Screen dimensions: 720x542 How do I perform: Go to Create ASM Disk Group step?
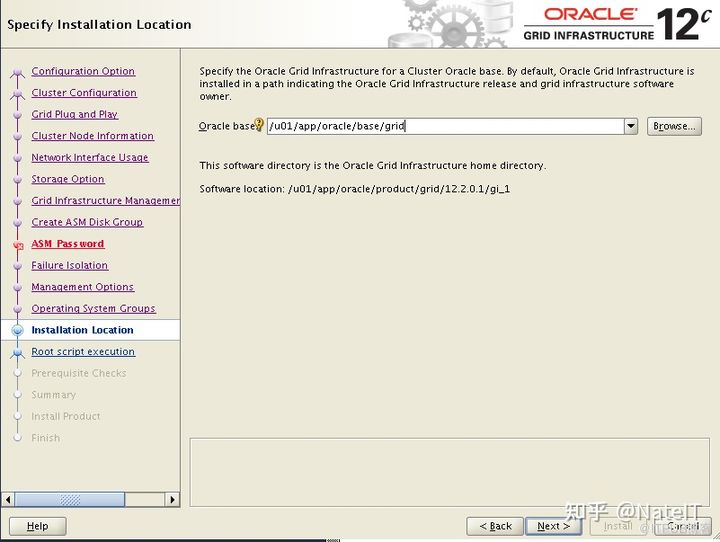(x=87, y=222)
